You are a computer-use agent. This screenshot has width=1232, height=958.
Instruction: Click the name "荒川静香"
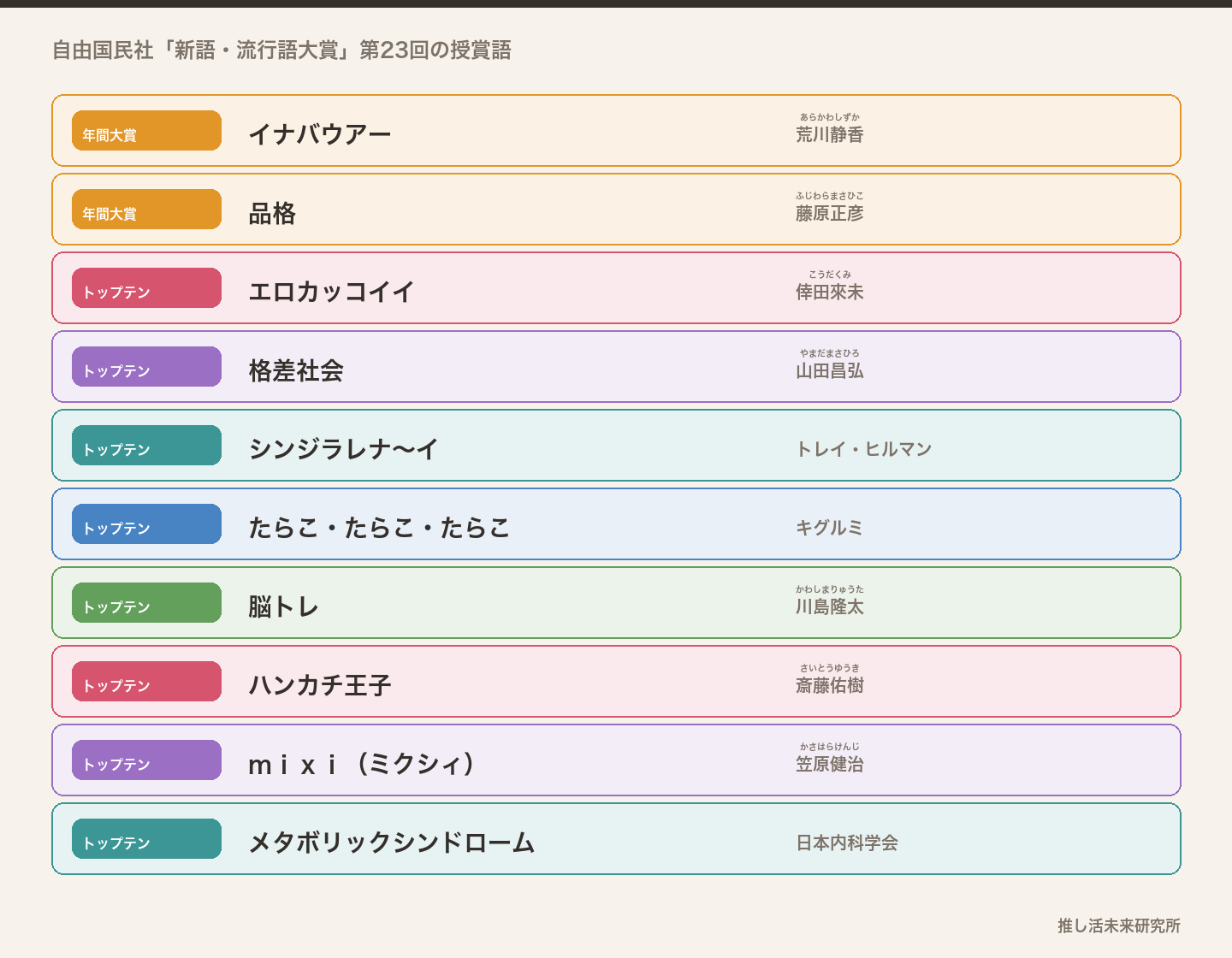coord(830,134)
